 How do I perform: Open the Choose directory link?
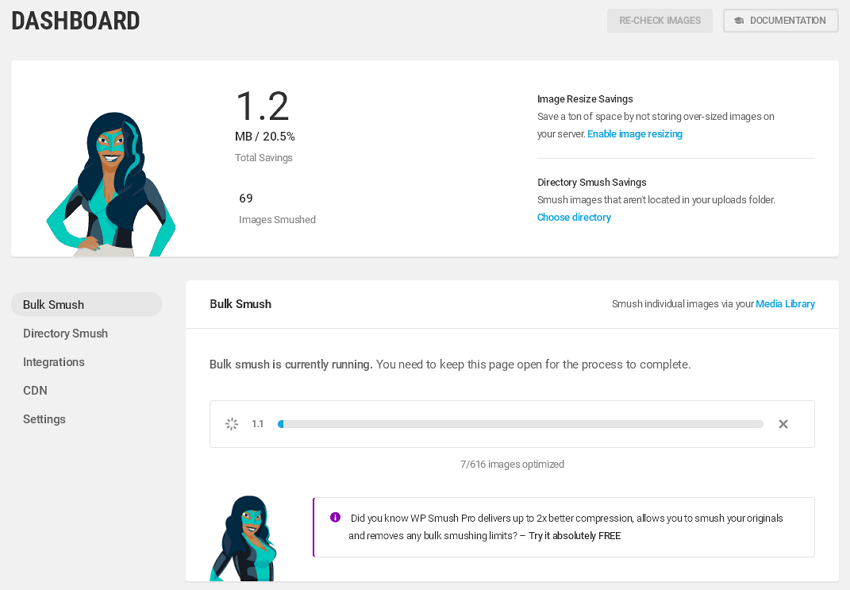tap(574, 217)
